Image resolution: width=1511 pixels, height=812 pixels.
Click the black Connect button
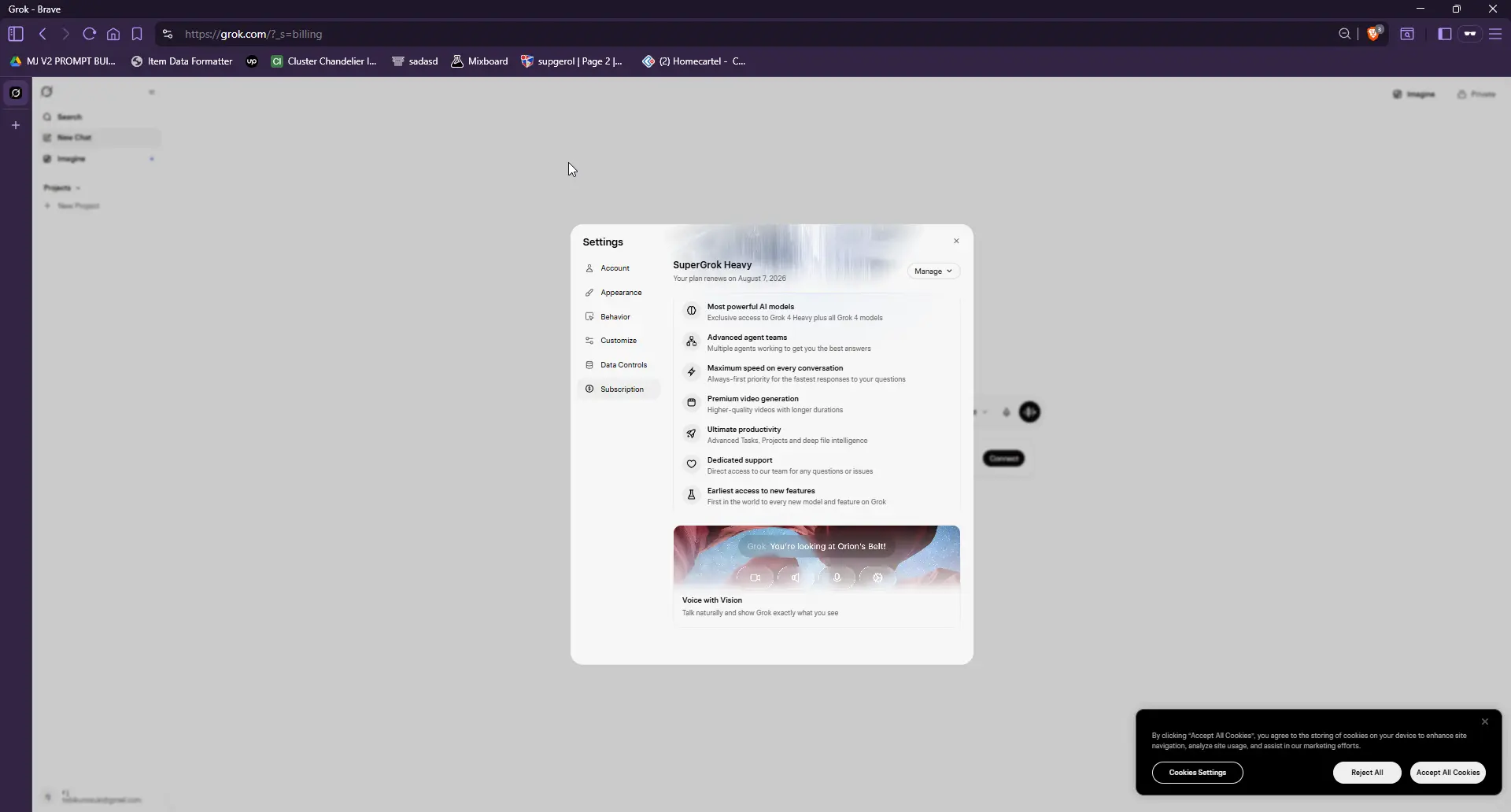point(1003,459)
